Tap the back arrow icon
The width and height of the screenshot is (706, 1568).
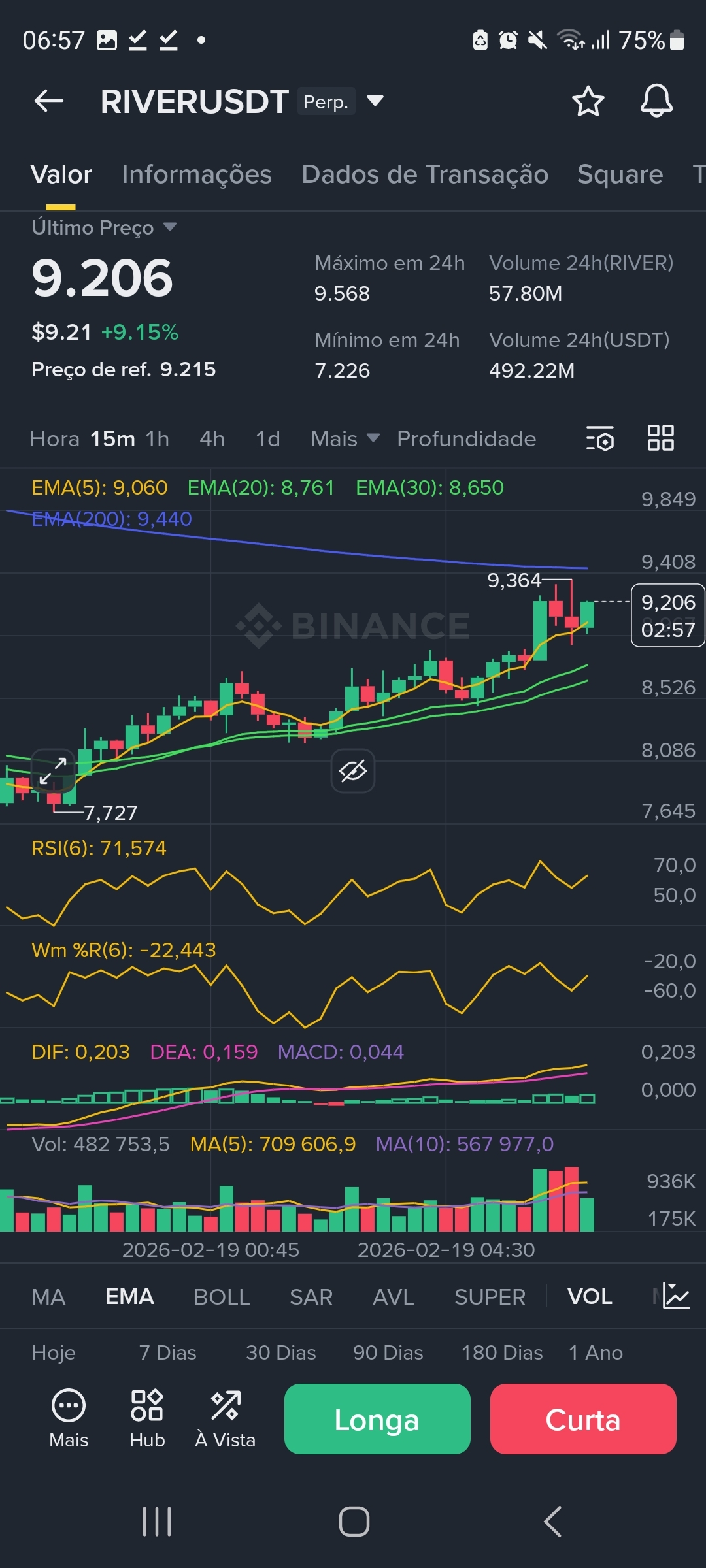(49, 101)
